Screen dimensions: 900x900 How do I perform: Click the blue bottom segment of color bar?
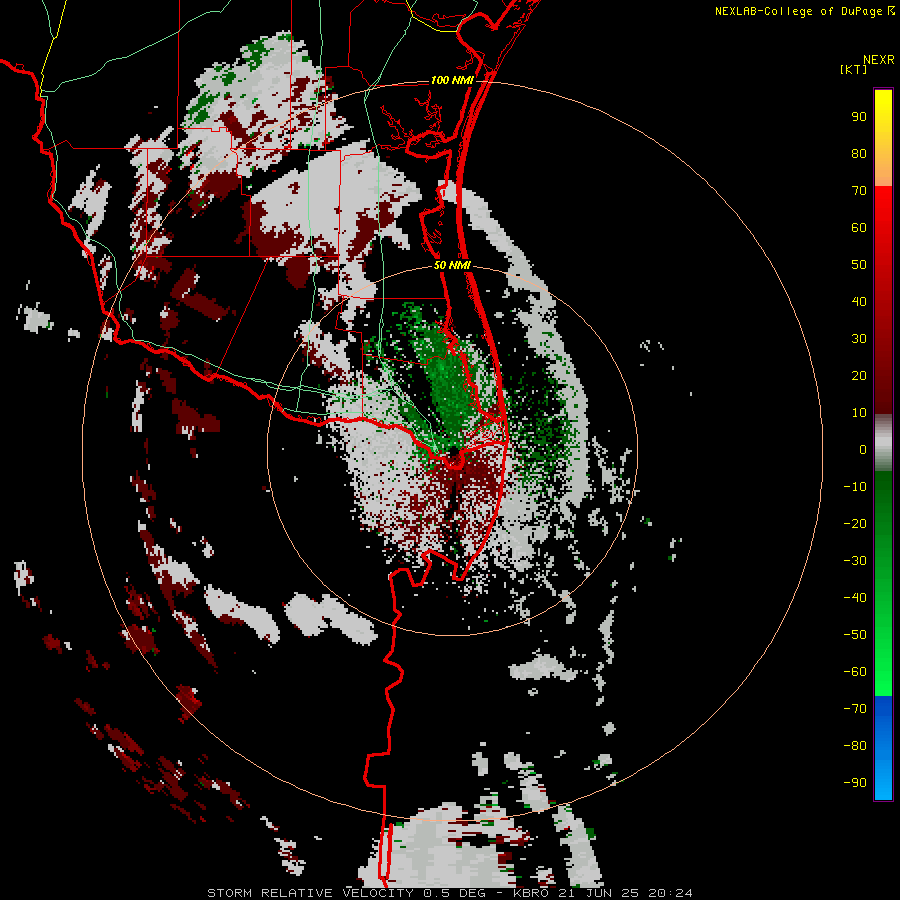tap(883, 748)
